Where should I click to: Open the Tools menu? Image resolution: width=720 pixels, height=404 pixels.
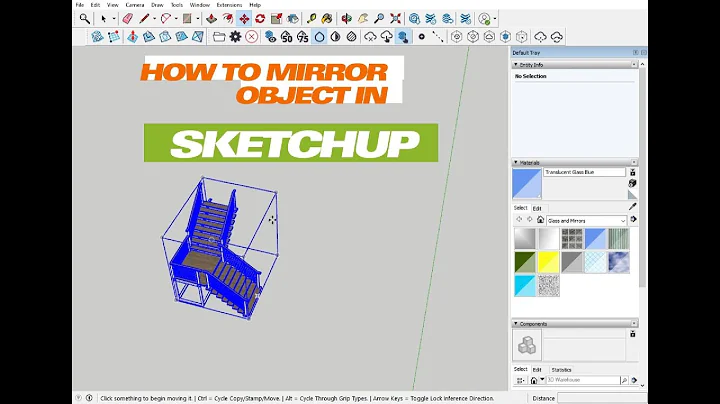pos(177,5)
